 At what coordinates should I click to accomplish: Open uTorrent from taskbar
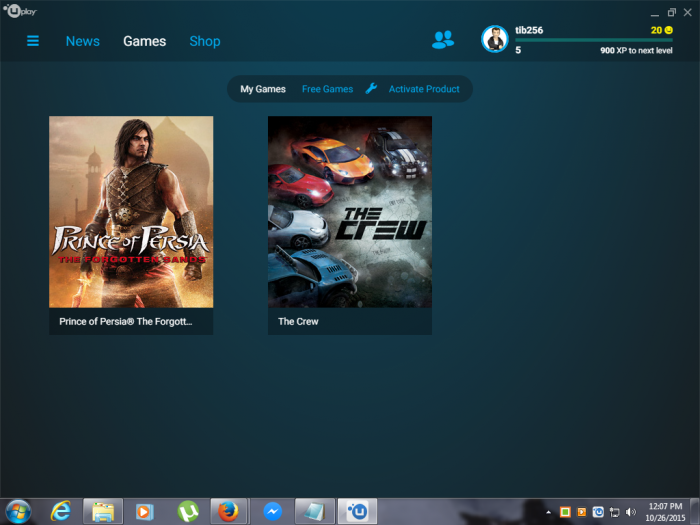click(x=188, y=512)
